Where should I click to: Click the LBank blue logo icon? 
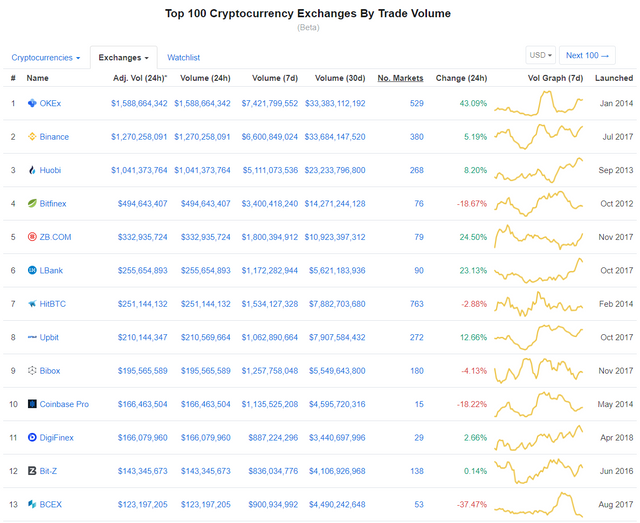32,270
